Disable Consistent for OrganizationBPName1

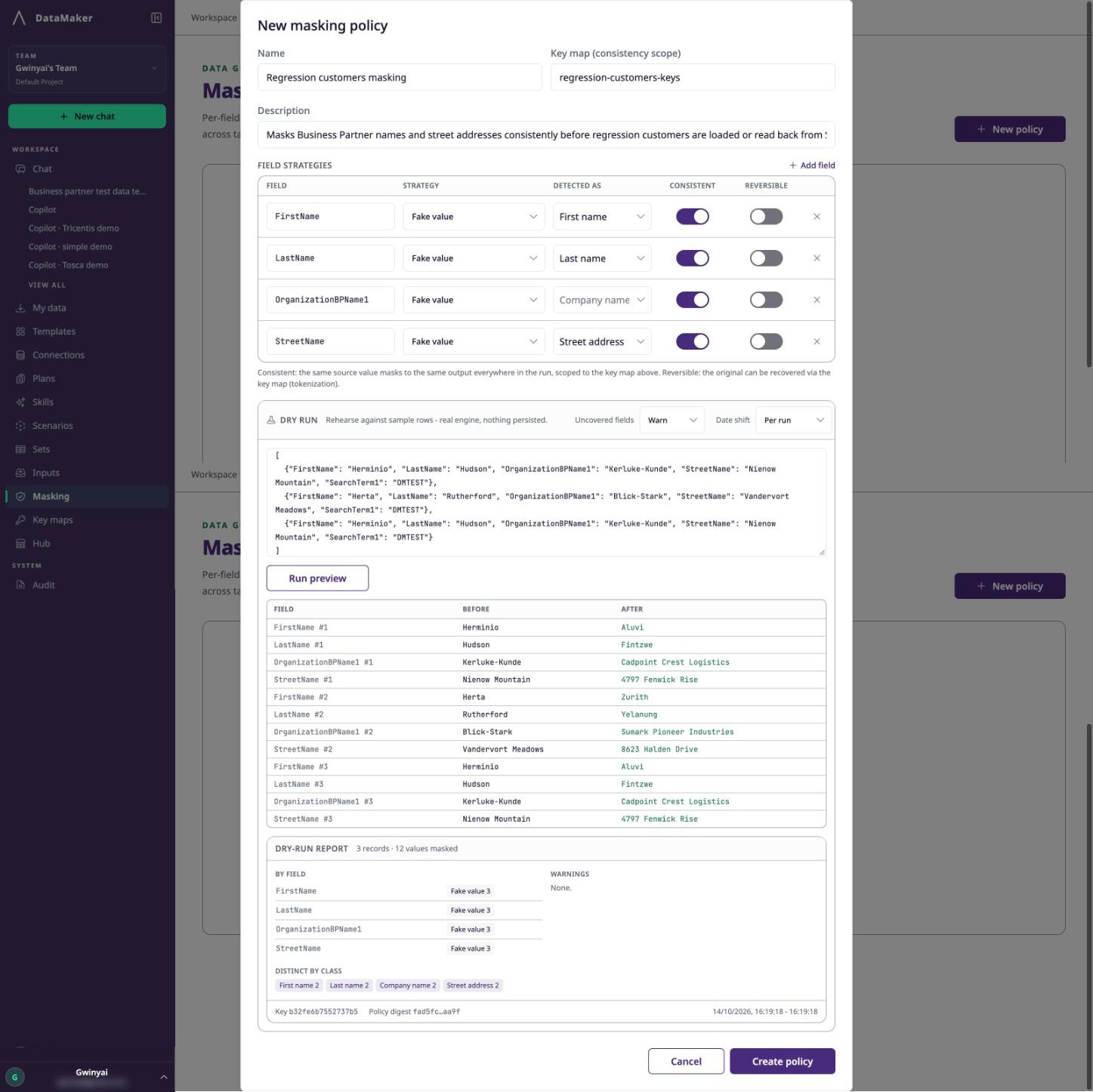tap(693, 300)
